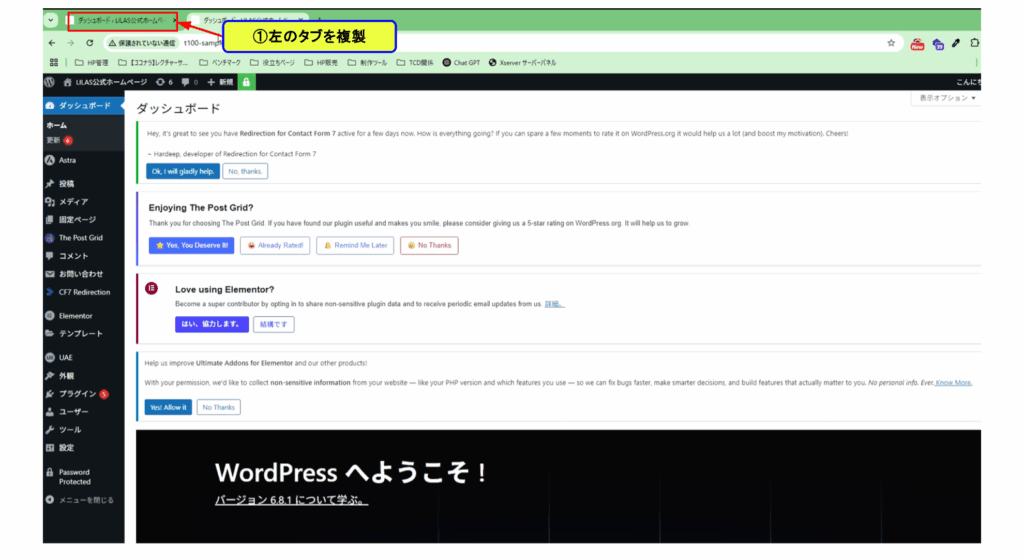Open the 固定ページ pages menu
The height and width of the screenshot is (559, 1024).
(x=84, y=220)
